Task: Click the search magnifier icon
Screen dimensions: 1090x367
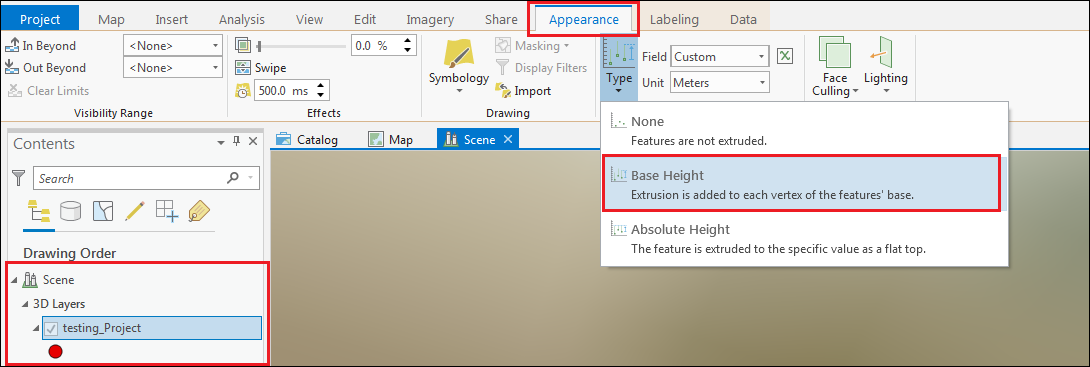Action: 233,178
